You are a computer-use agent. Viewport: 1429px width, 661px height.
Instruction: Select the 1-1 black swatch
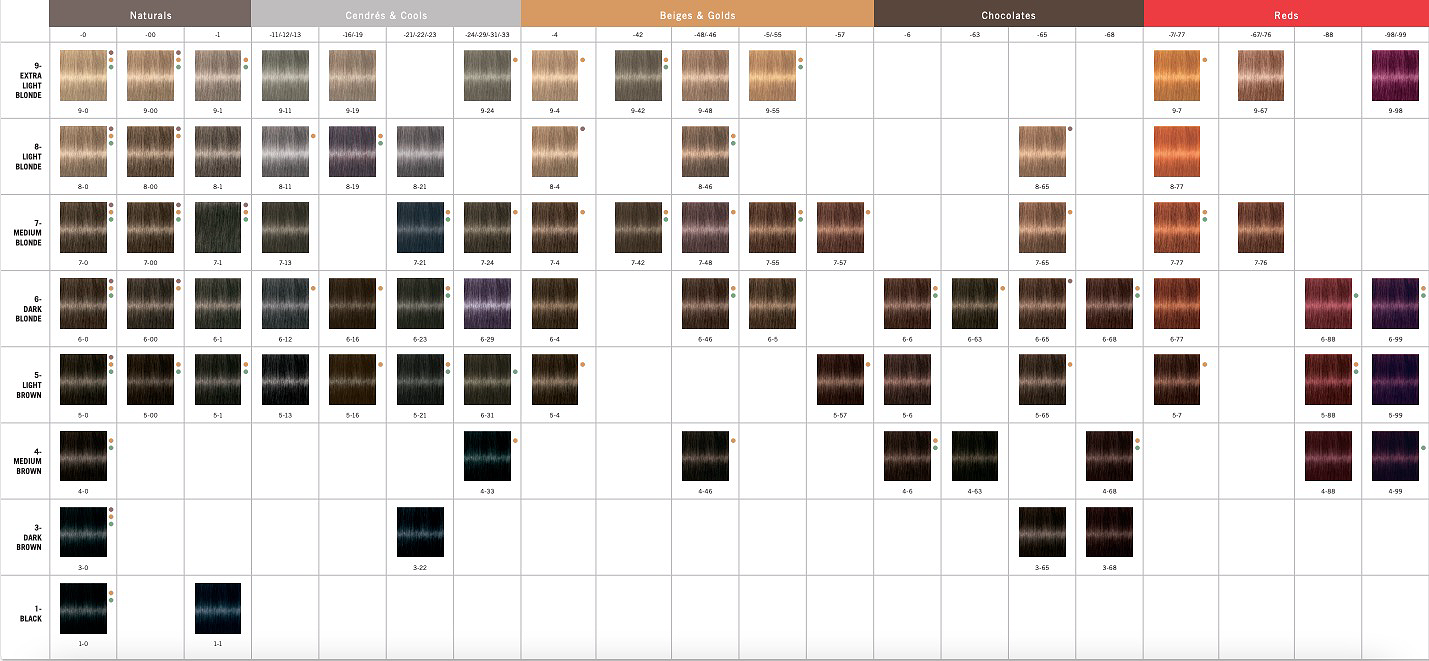pos(218,608)
